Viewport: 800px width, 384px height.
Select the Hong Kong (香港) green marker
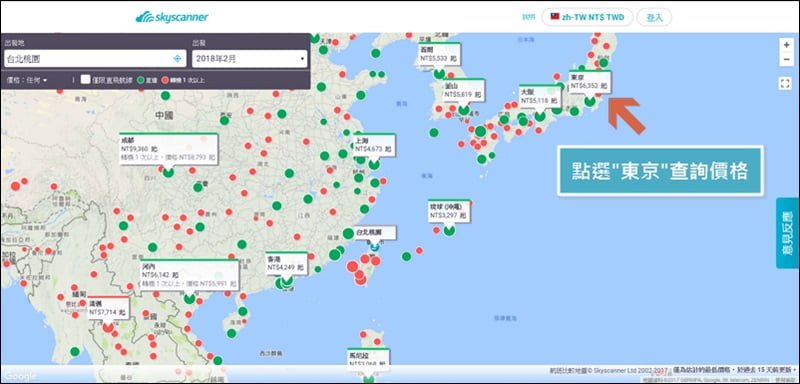tap(287, 280)
